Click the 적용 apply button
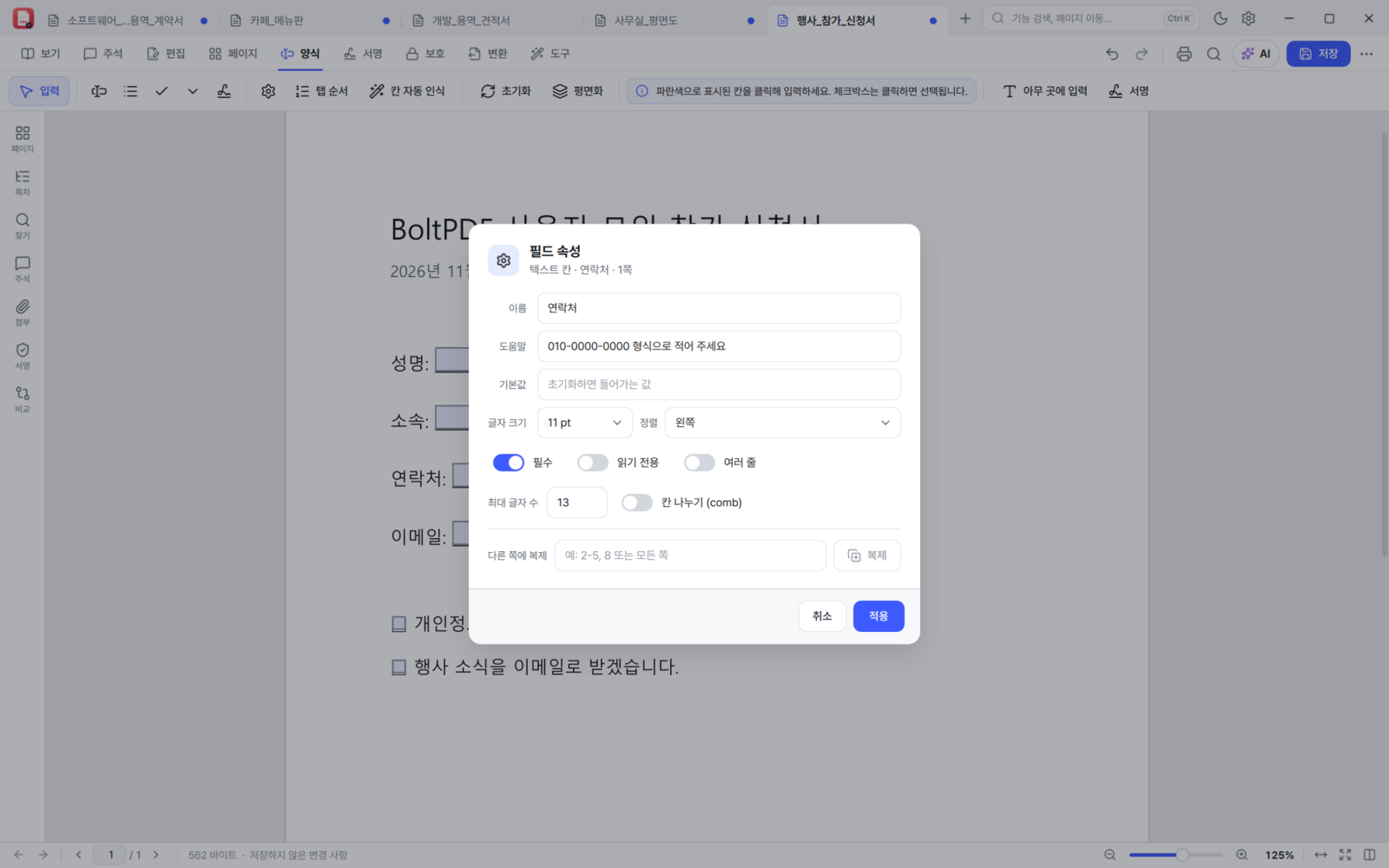 pos(879,616)
